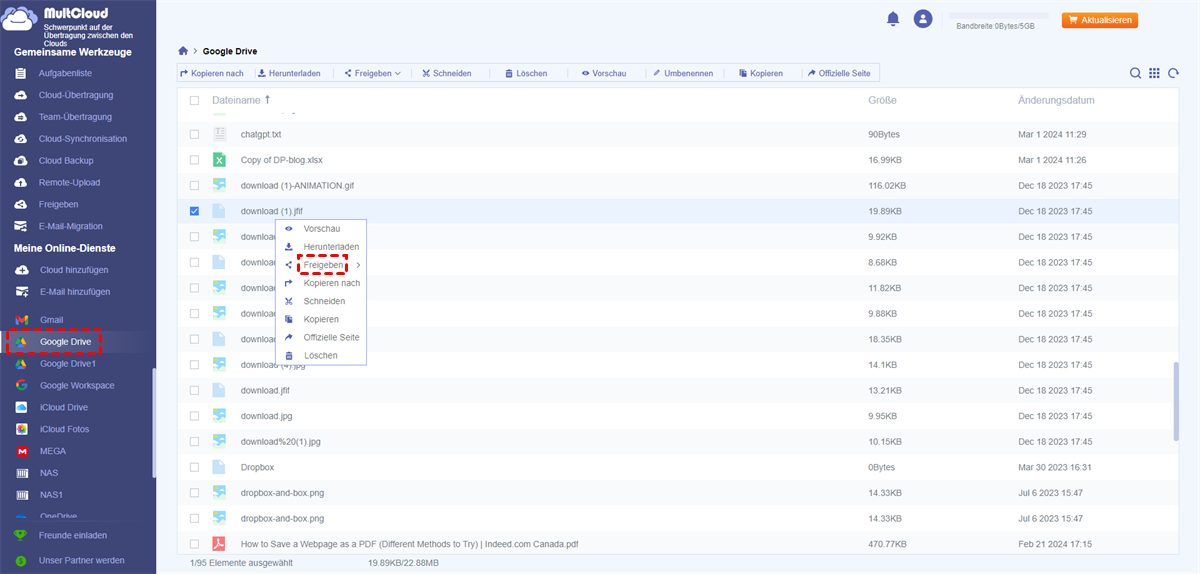Check the box for the Indeed.com PDF file
Image resolution: width=1200 pixels, height=574 pixels.
[x=194, y=544]
